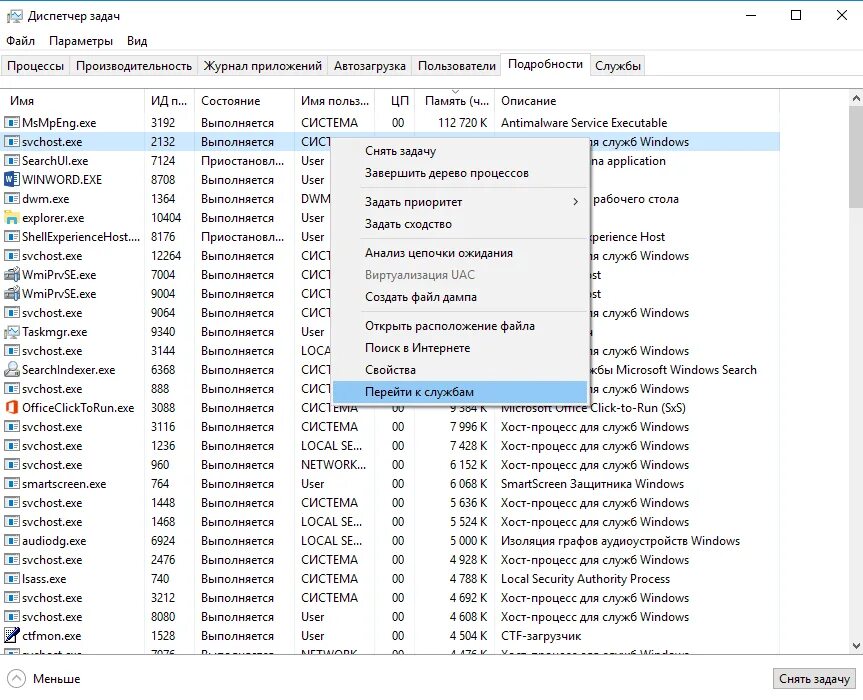Choose Поиск в Интернете
Screen dimensions: 863x700
(460, 348)
